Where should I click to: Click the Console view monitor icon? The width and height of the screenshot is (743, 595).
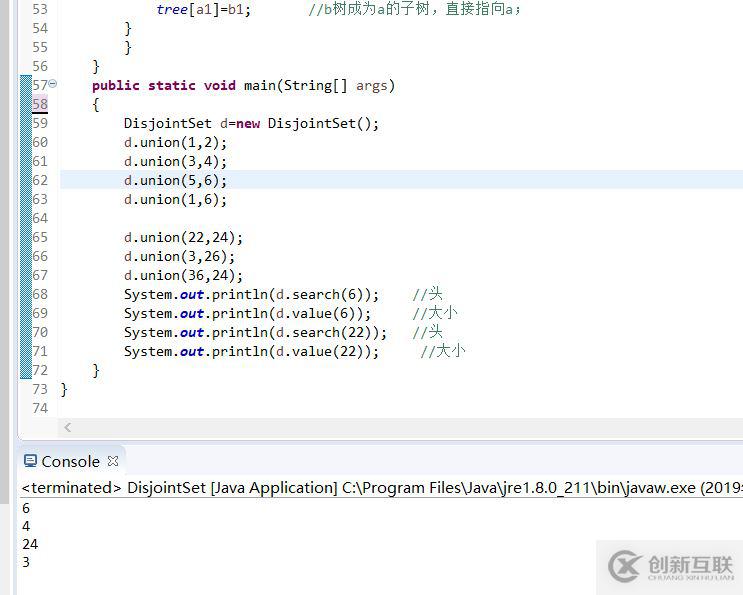(x=30, y=461)
